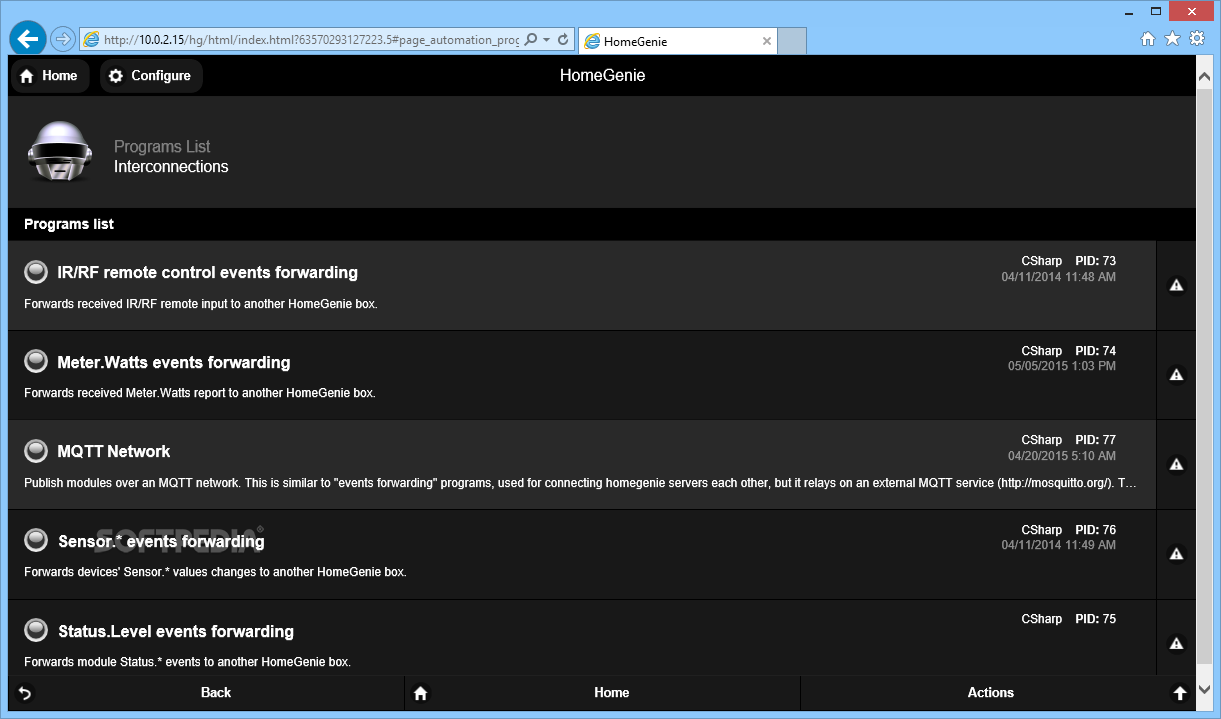Click 'PID: 76' label
The height and width of the screenshot is (719, 1221).
tap(1095, 530)
